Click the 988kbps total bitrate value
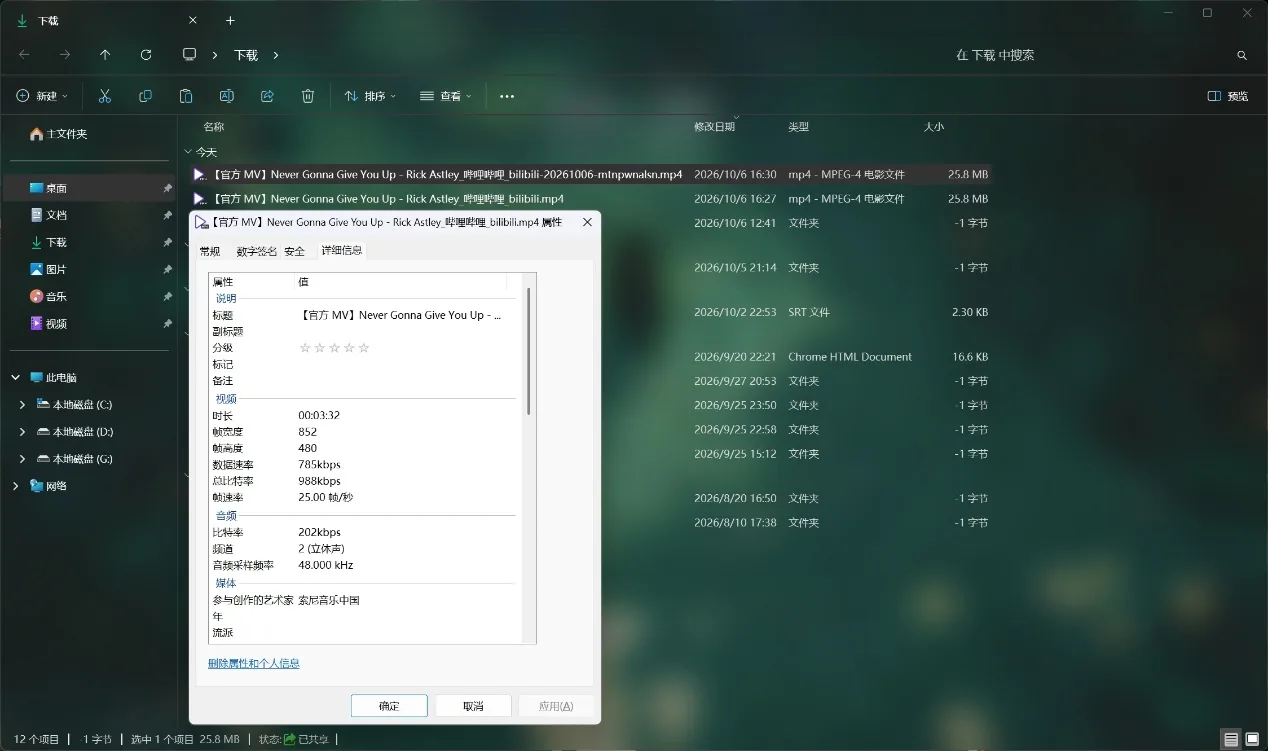1268x751 pixels. click(319, 481)
